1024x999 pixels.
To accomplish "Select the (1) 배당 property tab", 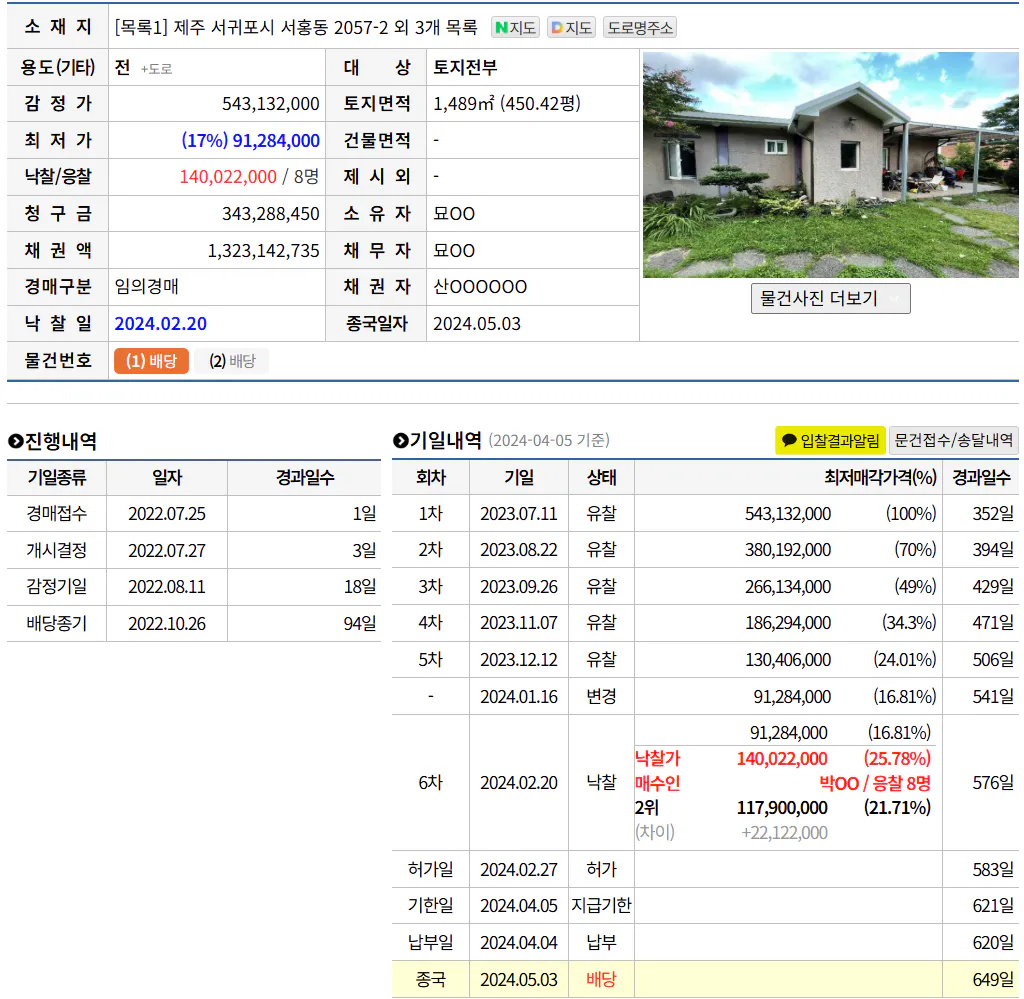I will click(151, 361).
